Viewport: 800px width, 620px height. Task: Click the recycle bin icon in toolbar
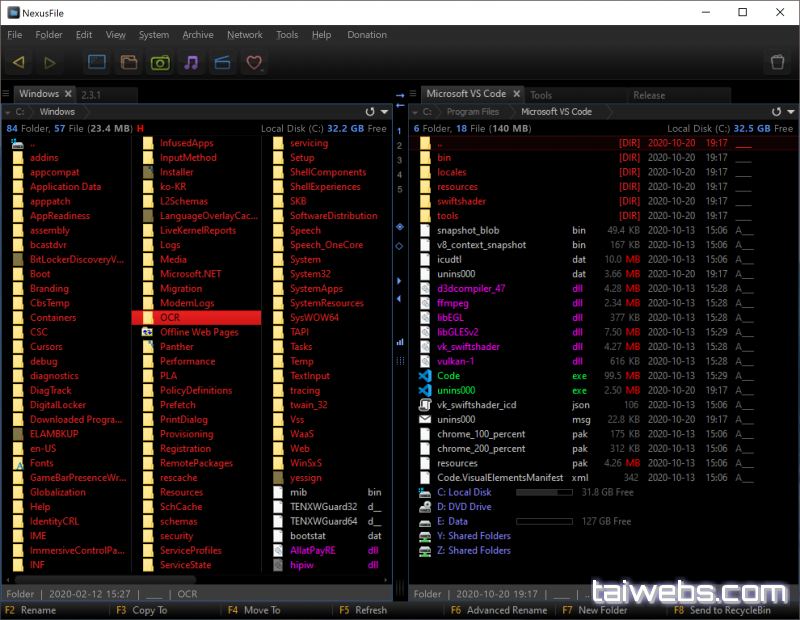tap(775, 63)
